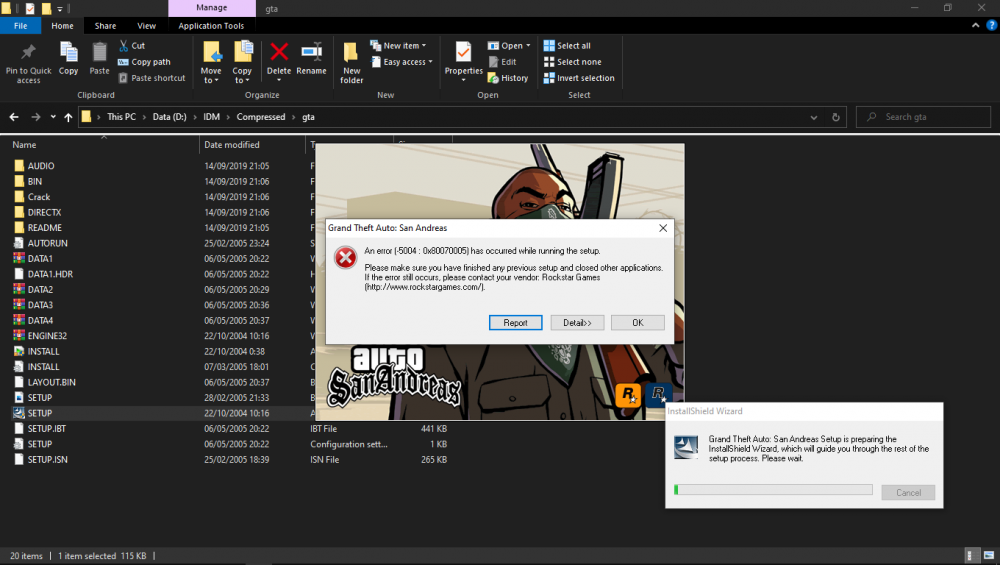Open the Copy to menu
The image size is (1000, 565).
242,62
